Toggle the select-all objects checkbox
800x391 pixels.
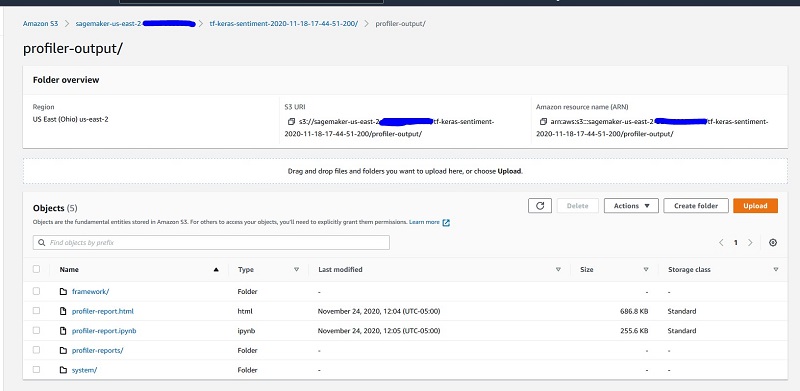point(36,269)
